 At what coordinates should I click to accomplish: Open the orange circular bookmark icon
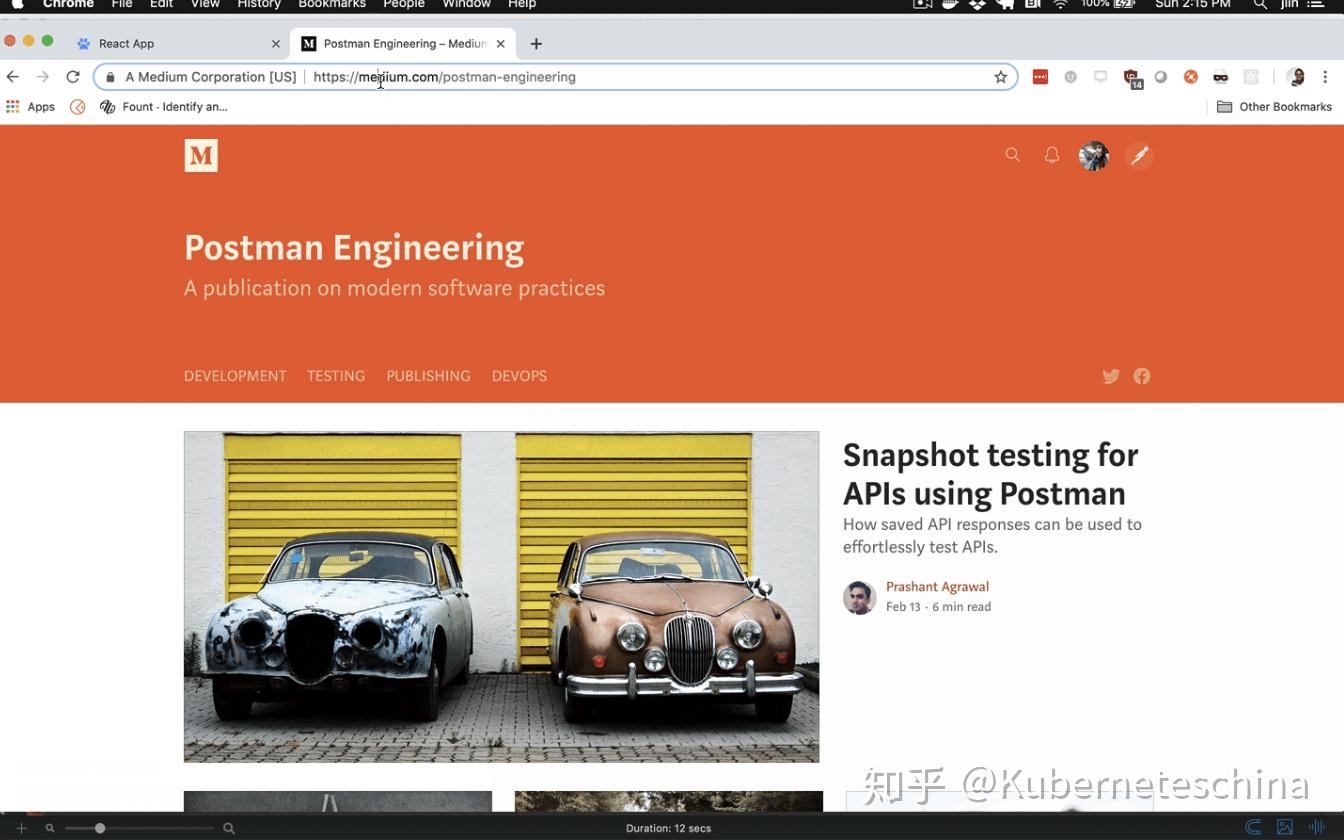click(77, 107)
